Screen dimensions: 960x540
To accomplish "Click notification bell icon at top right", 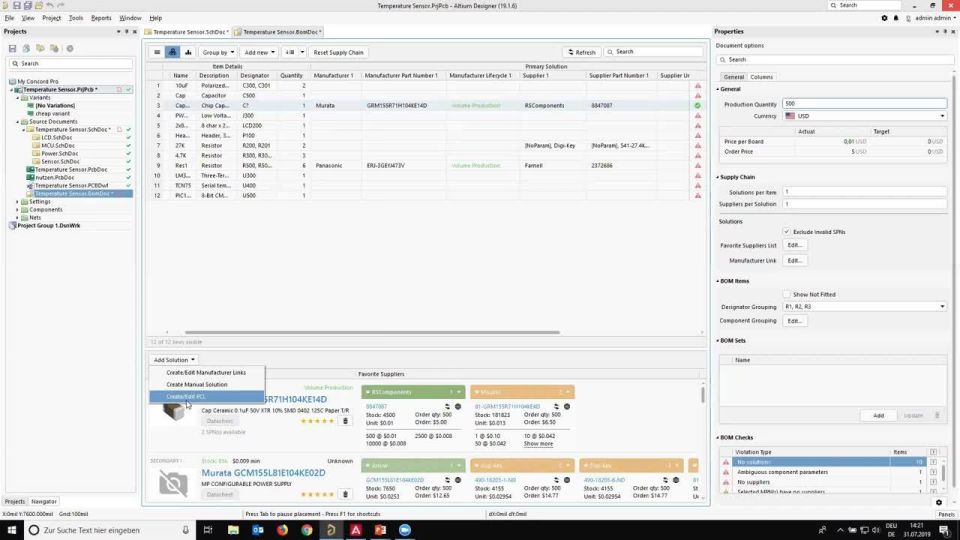I will (896, 18).
